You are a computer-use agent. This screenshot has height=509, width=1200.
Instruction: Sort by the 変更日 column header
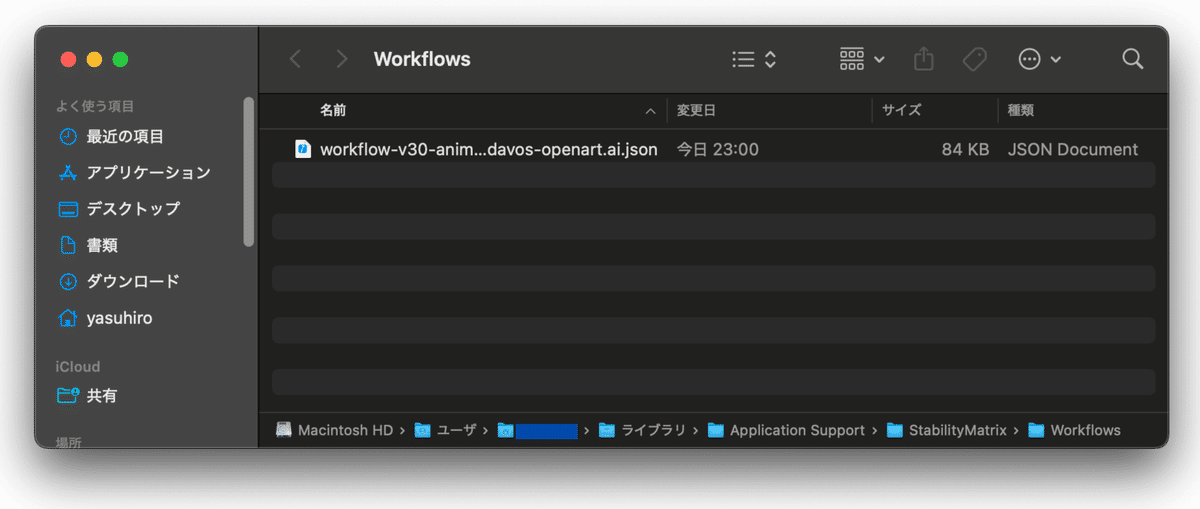click(696, 110)
